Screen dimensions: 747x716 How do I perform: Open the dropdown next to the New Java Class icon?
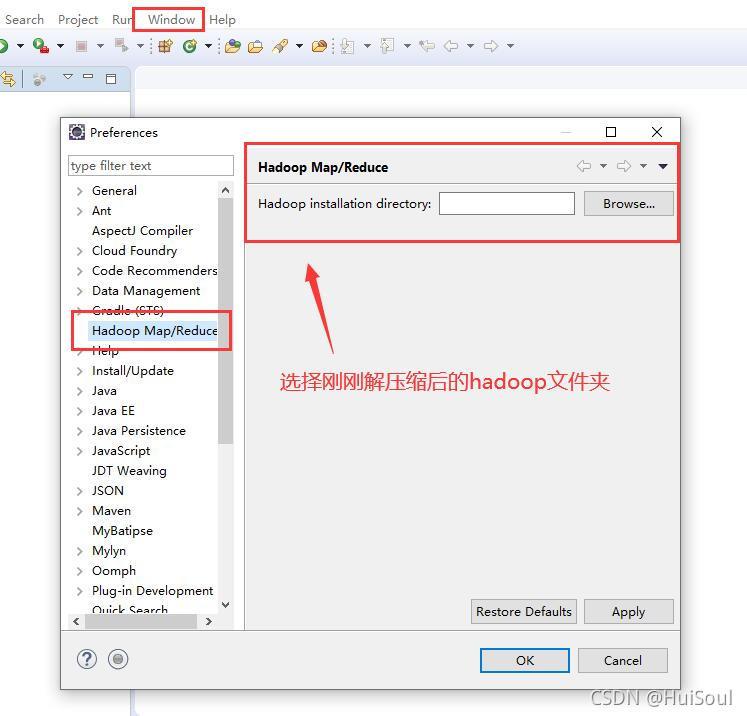point(208,46)
